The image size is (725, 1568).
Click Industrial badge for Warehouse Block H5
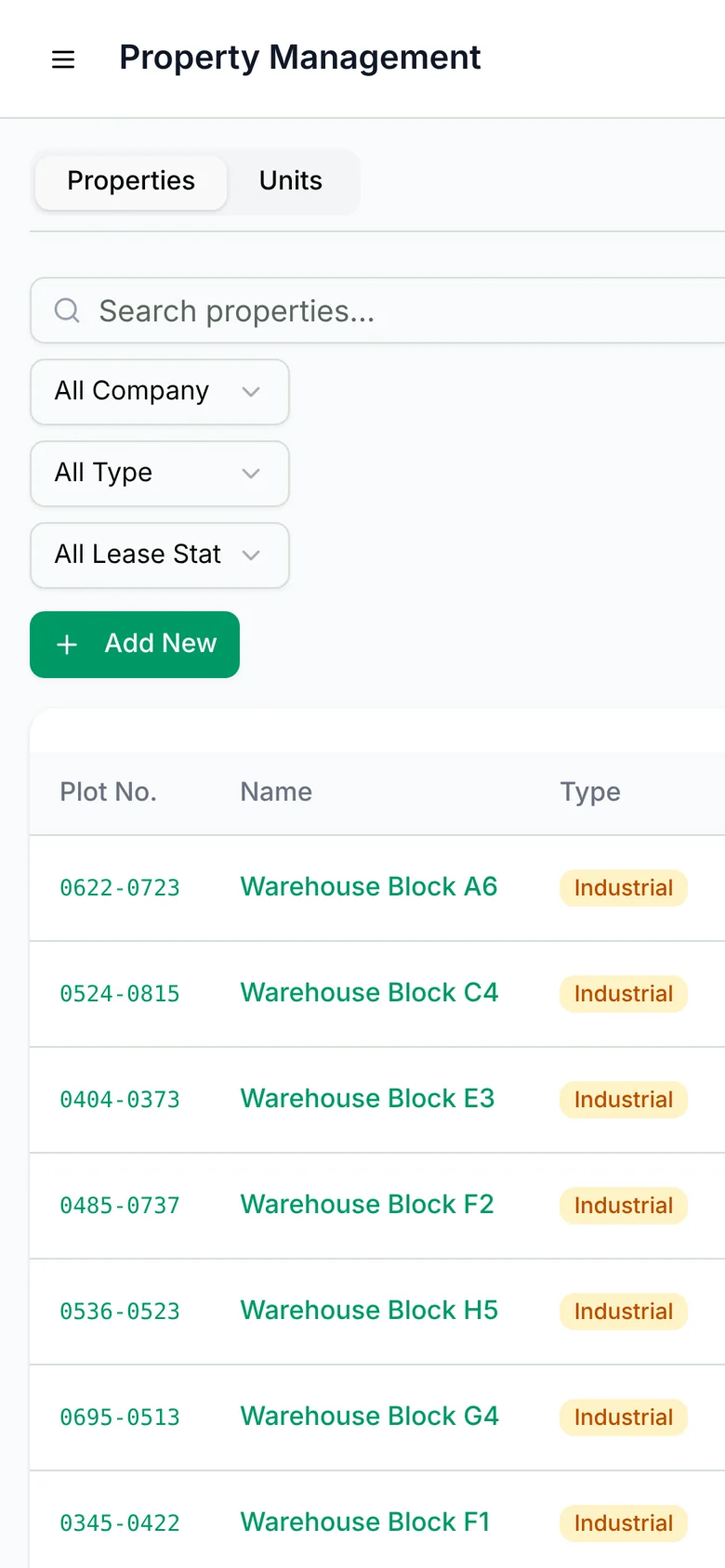(x=624, y=1312)
